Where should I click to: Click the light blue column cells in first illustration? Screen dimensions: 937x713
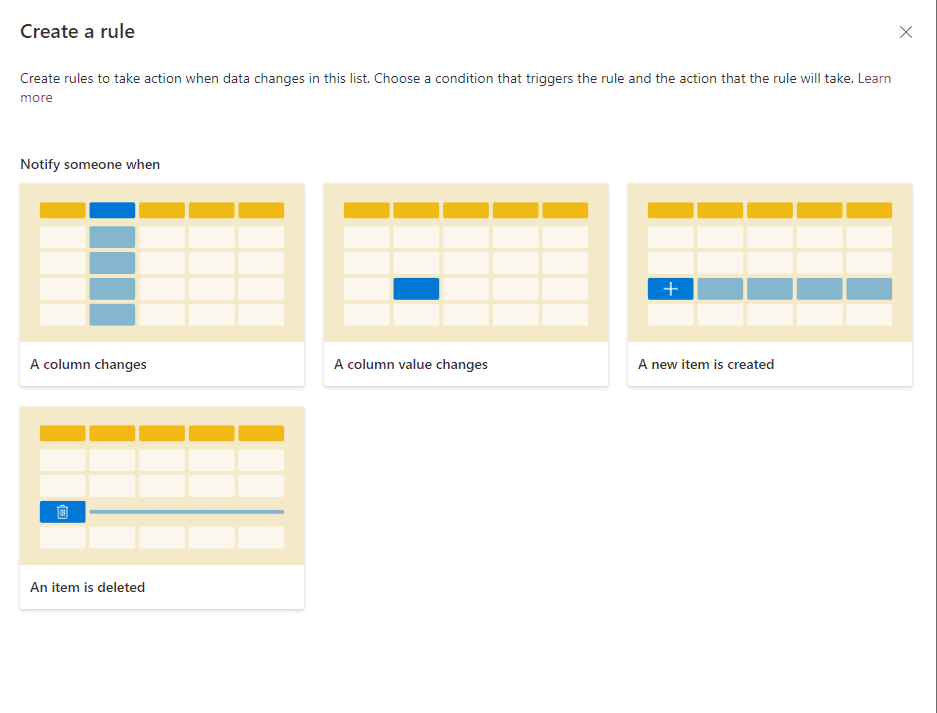coord(112,276)
